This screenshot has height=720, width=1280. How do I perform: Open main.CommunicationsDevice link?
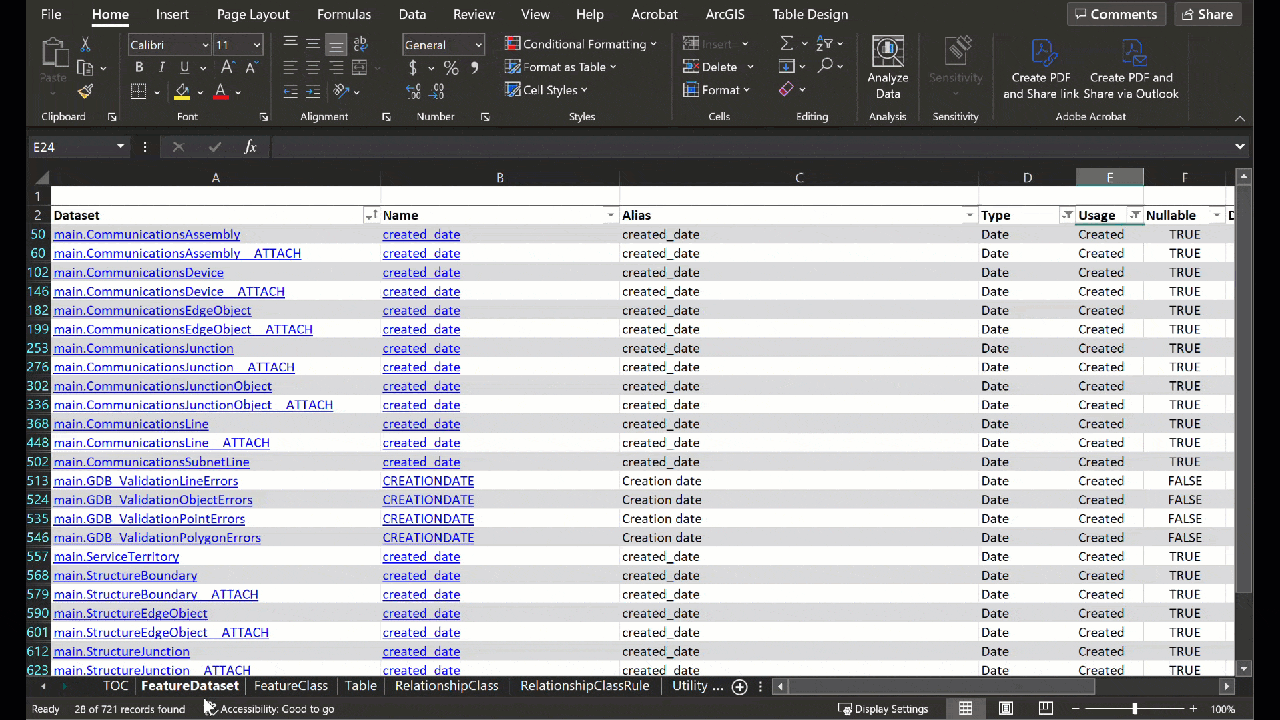click(x=138, y=273)
